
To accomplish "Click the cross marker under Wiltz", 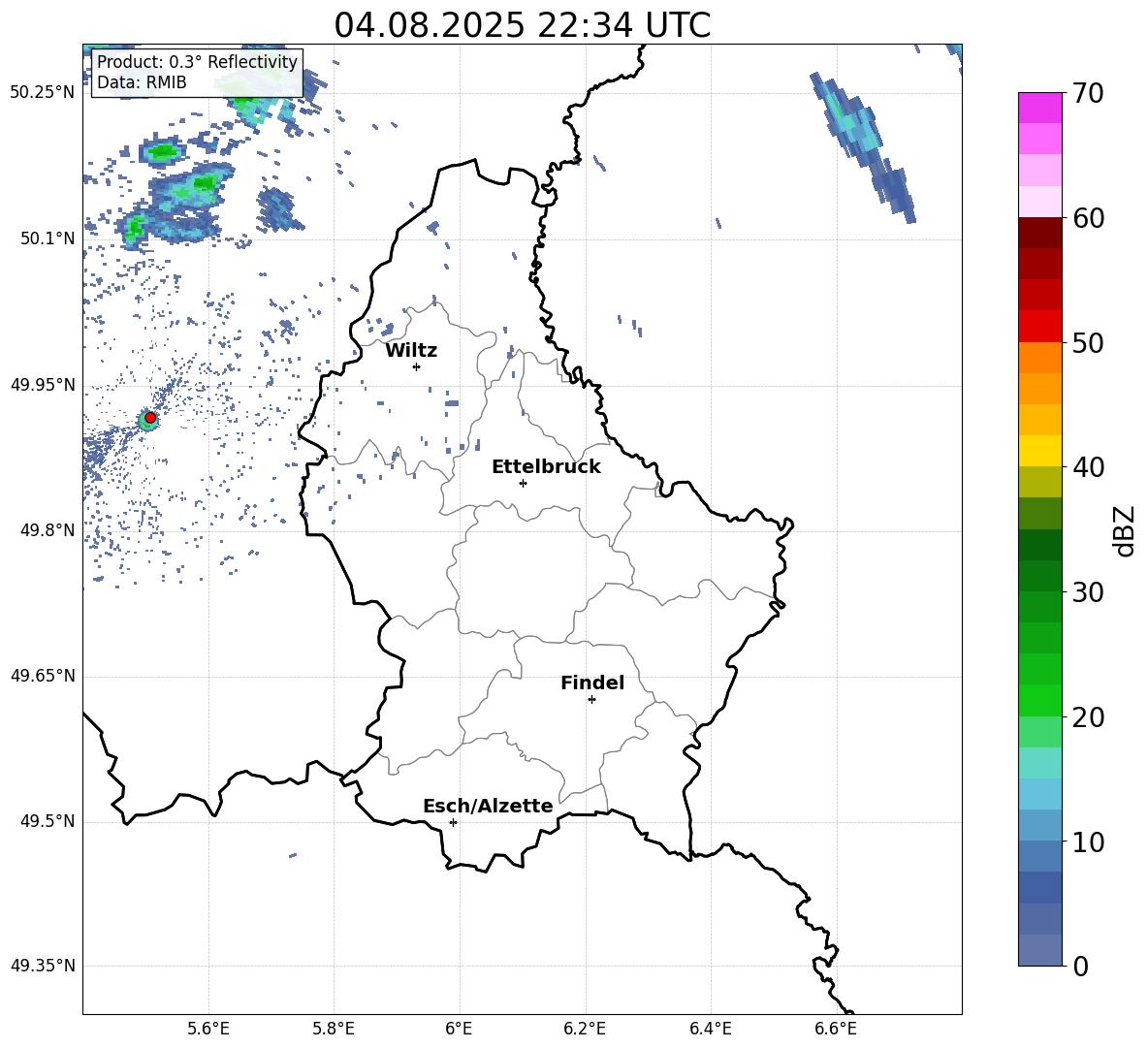I will point(416,366).
